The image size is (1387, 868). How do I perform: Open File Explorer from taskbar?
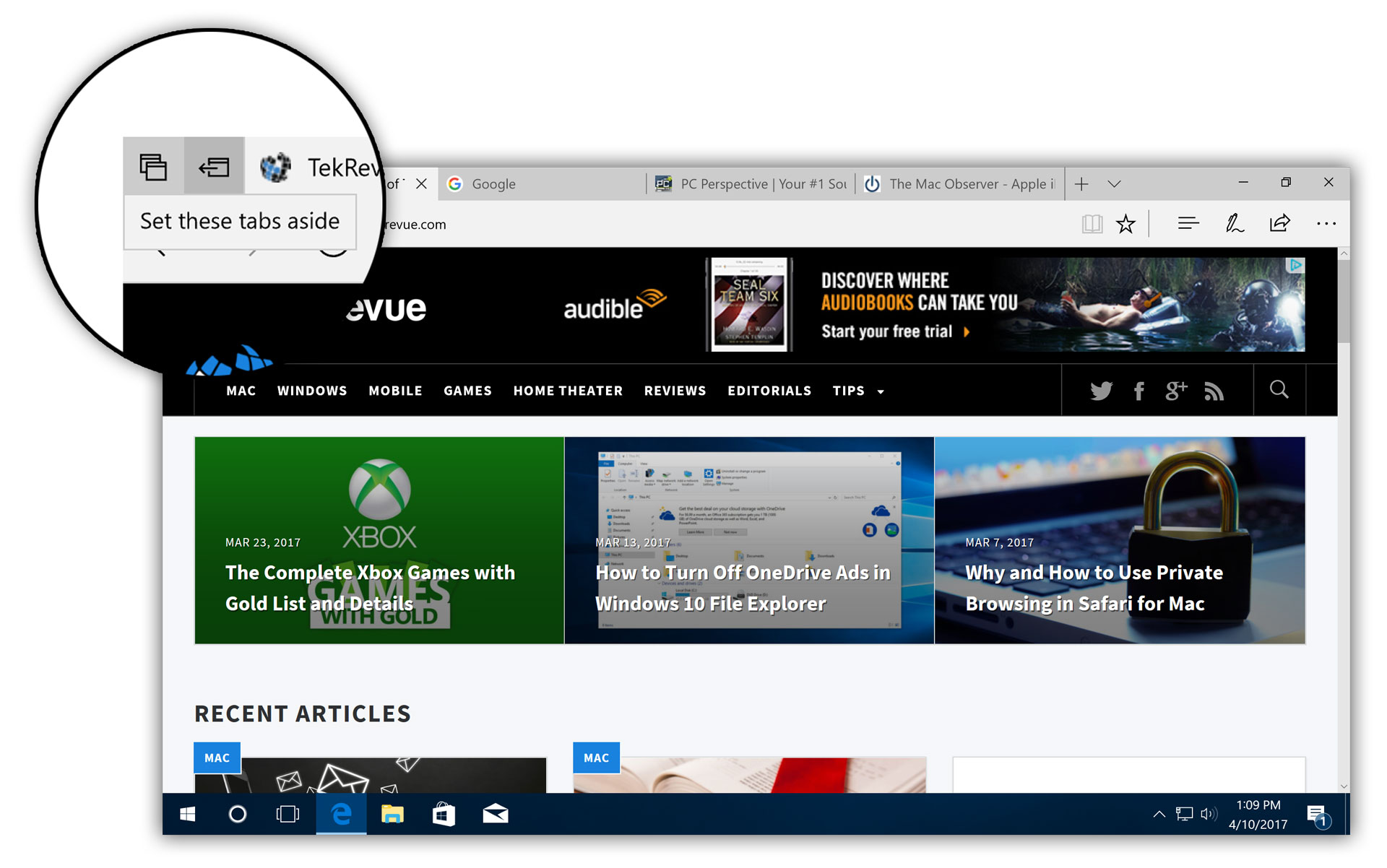click(x=392, y=815)
